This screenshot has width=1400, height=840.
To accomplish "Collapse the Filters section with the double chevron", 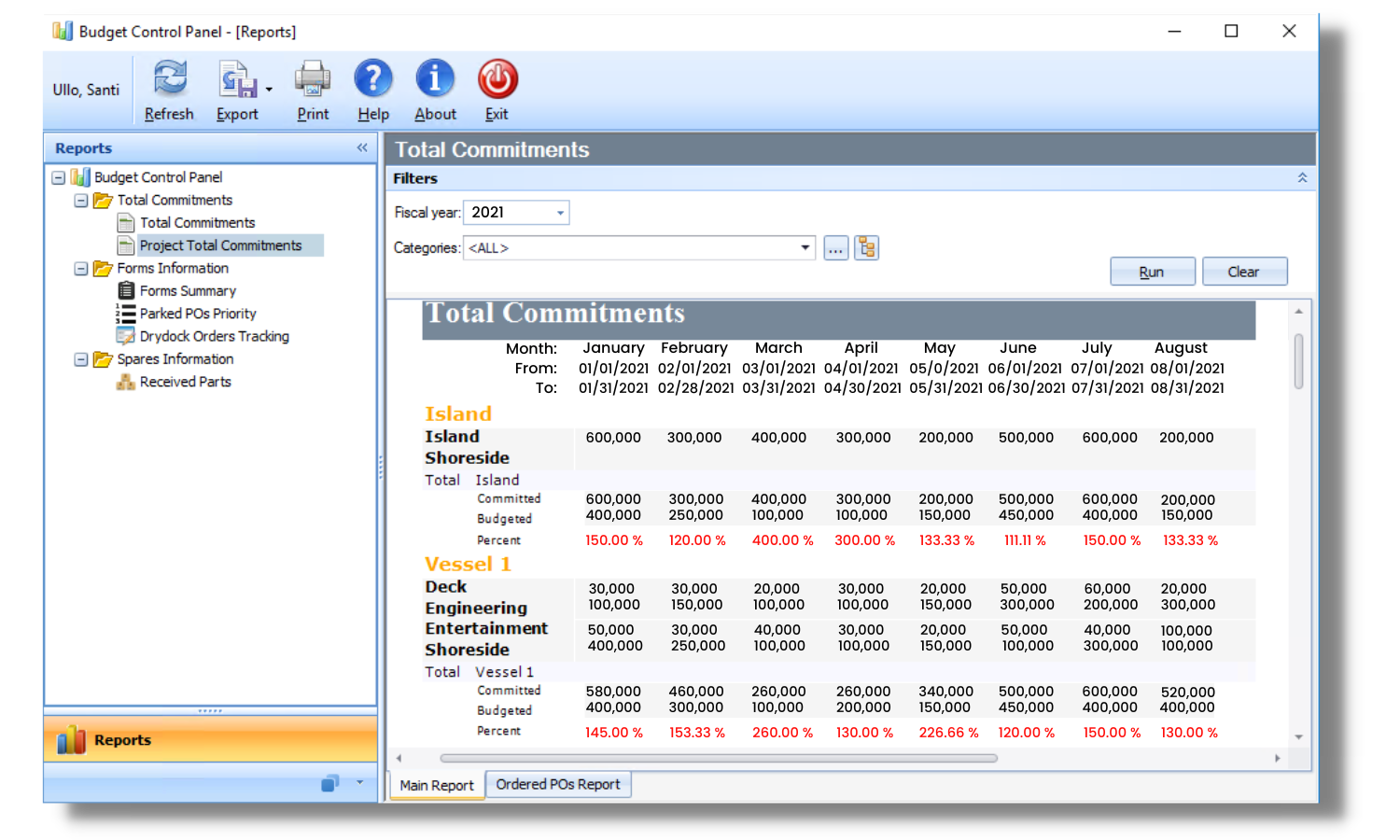I will pyautogui.click(x=1301, y=177).
